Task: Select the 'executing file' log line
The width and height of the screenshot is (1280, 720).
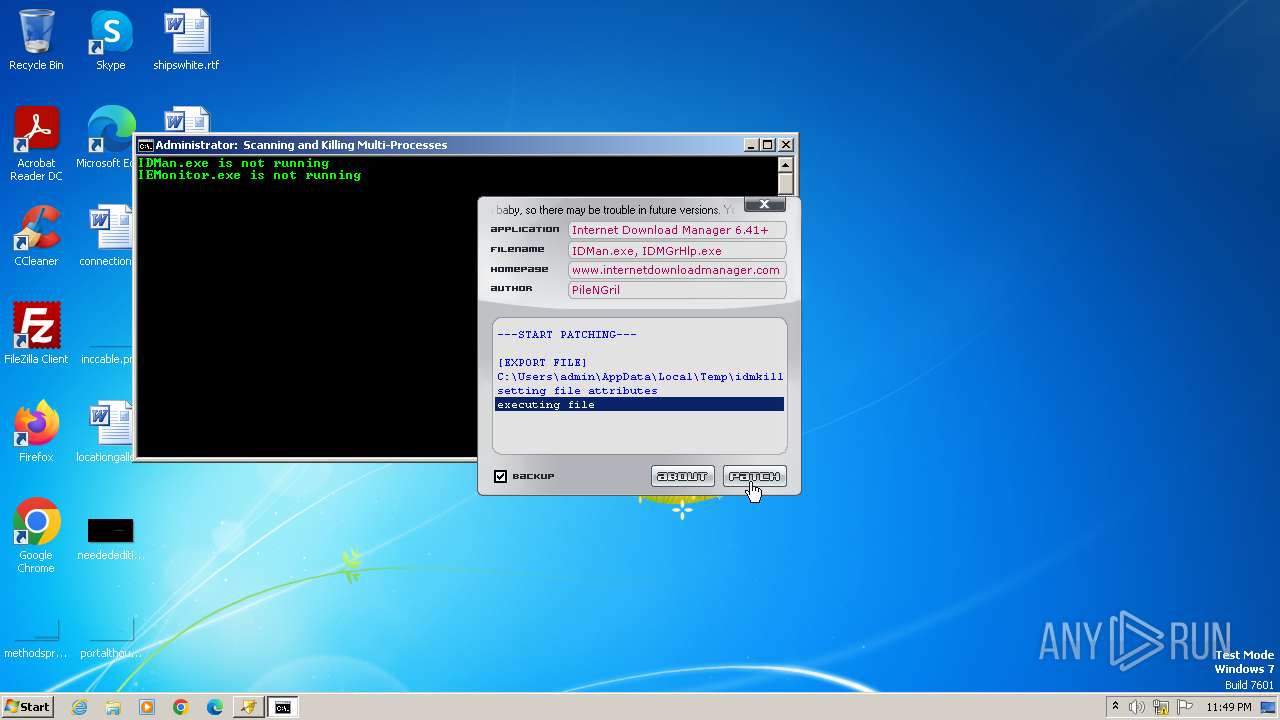Action: point(639,405)
